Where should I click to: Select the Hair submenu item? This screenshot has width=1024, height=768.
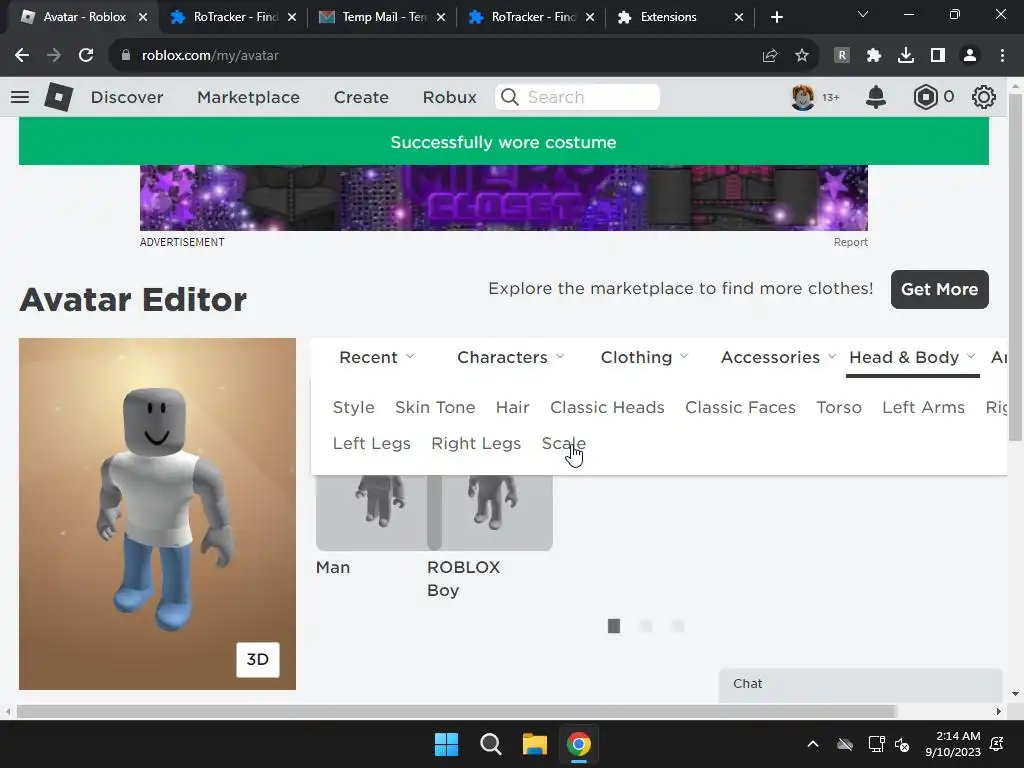coord(513,408)
